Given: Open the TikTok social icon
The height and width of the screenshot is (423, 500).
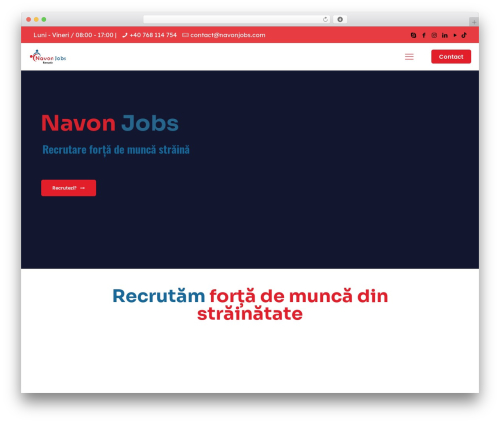Looking at the screenshot, I should click(x=464, y=35).
